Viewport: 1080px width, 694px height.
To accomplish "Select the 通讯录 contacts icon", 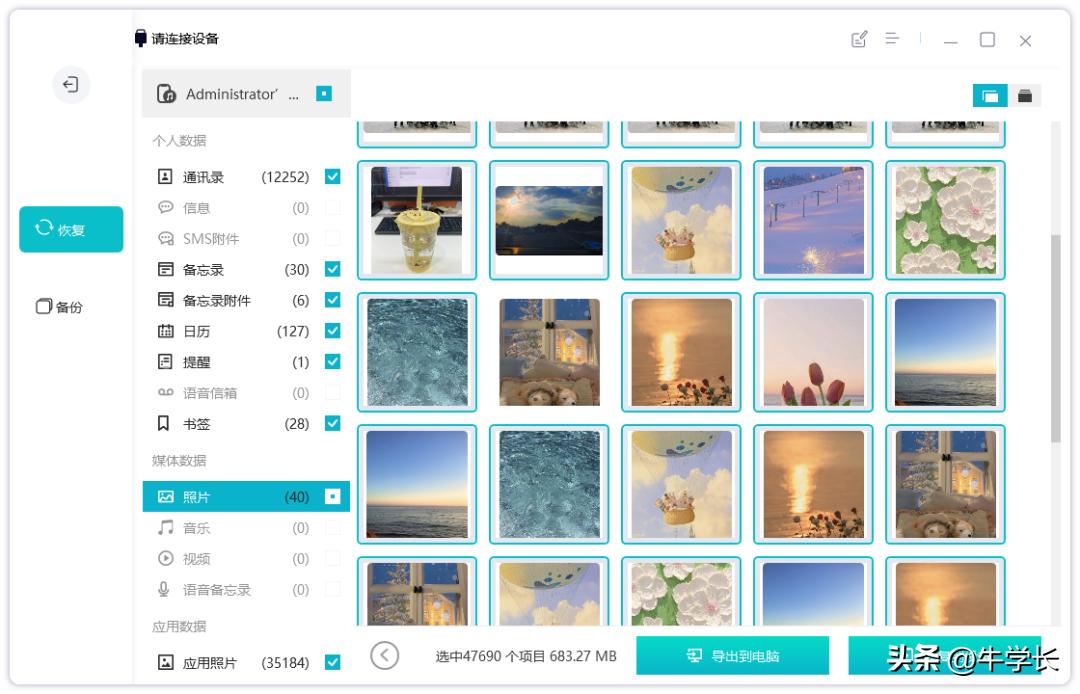I will (x=167, y=176).
